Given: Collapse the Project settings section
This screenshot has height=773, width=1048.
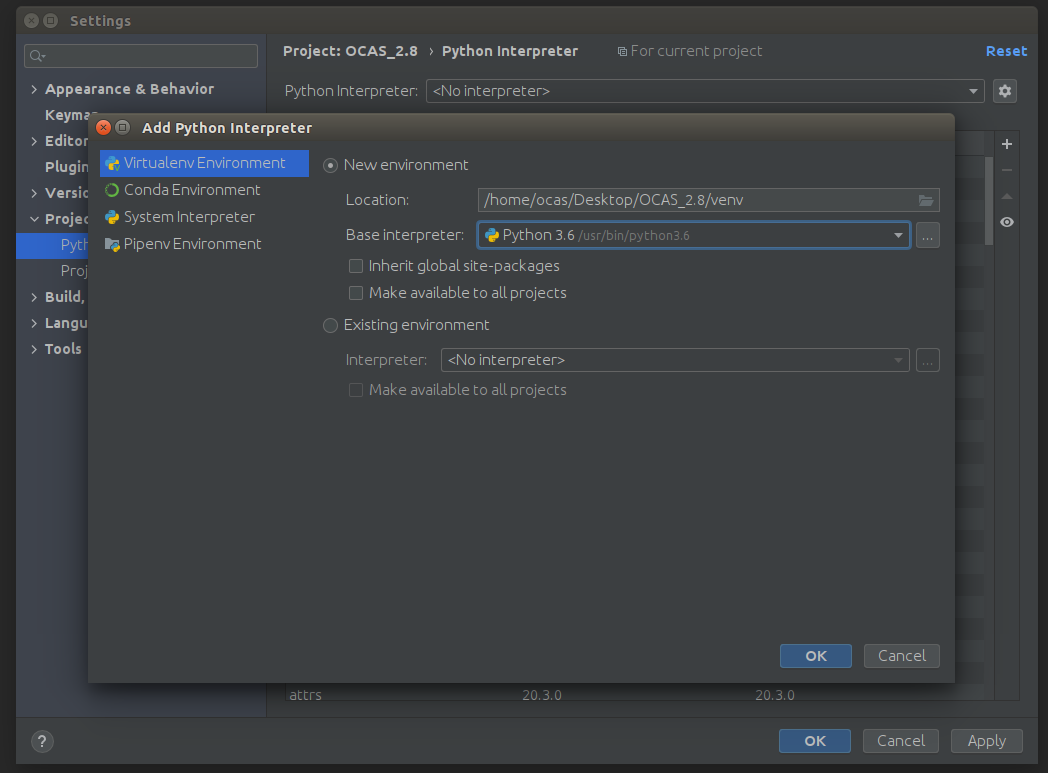Looking at the screenshot, I should coord(34,219).
